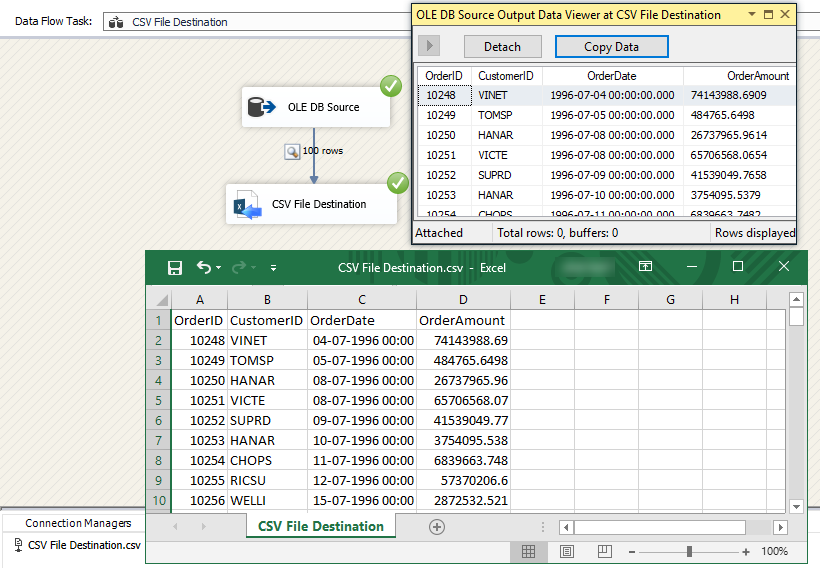Click OrderID column header in data viewer

coord(444,76)
